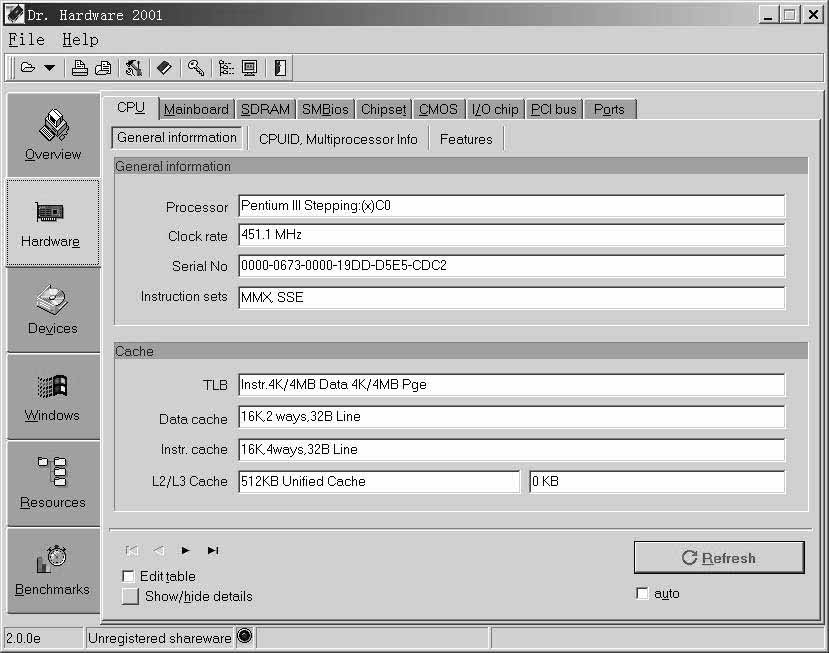The width and height of the screenshot is (829, 653).
Task: Click the TLB field
Action: click(x=511, y=384)
